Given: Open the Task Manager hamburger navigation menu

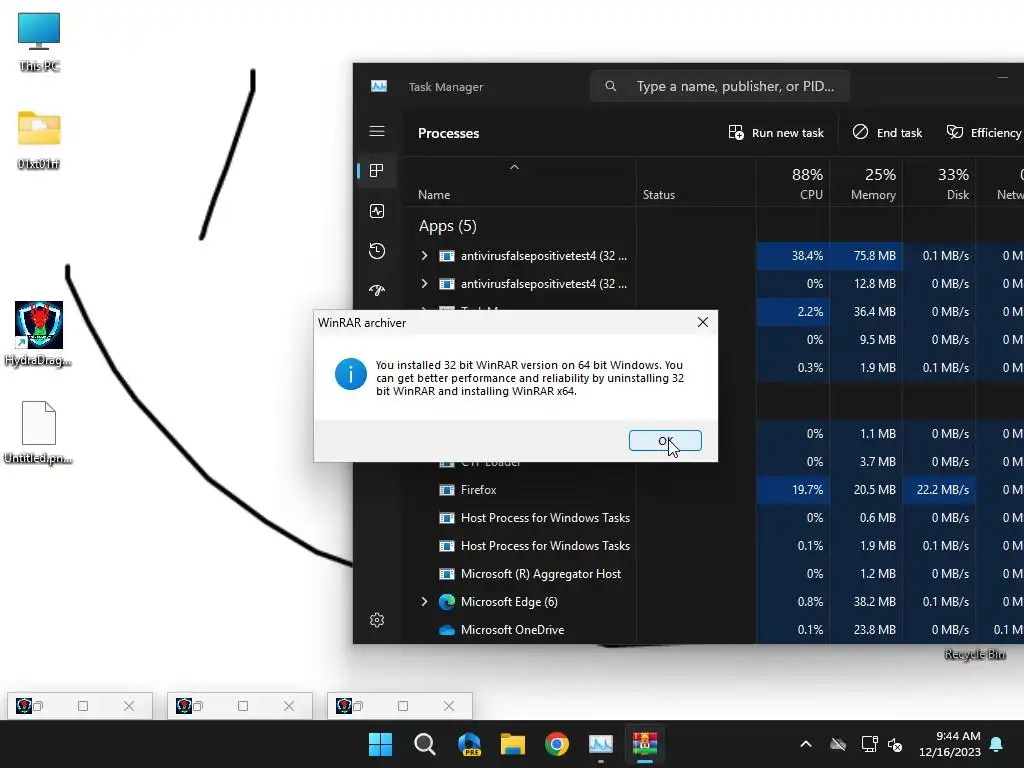Looking at the screenshot, I should point(377,131).
